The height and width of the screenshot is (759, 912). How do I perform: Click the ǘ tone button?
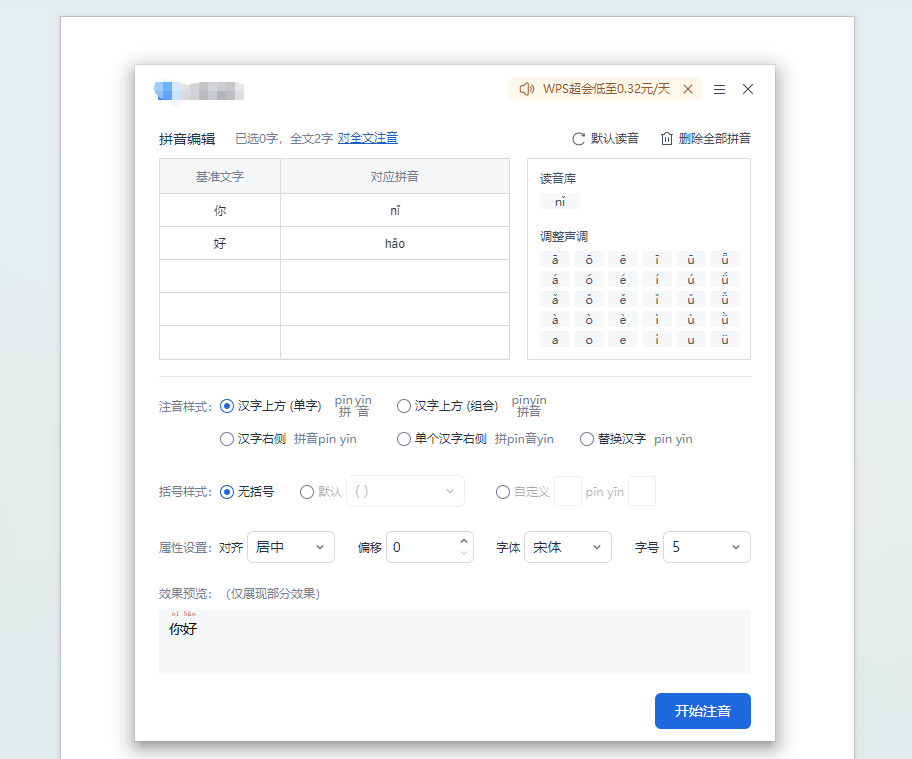[725, 279]
